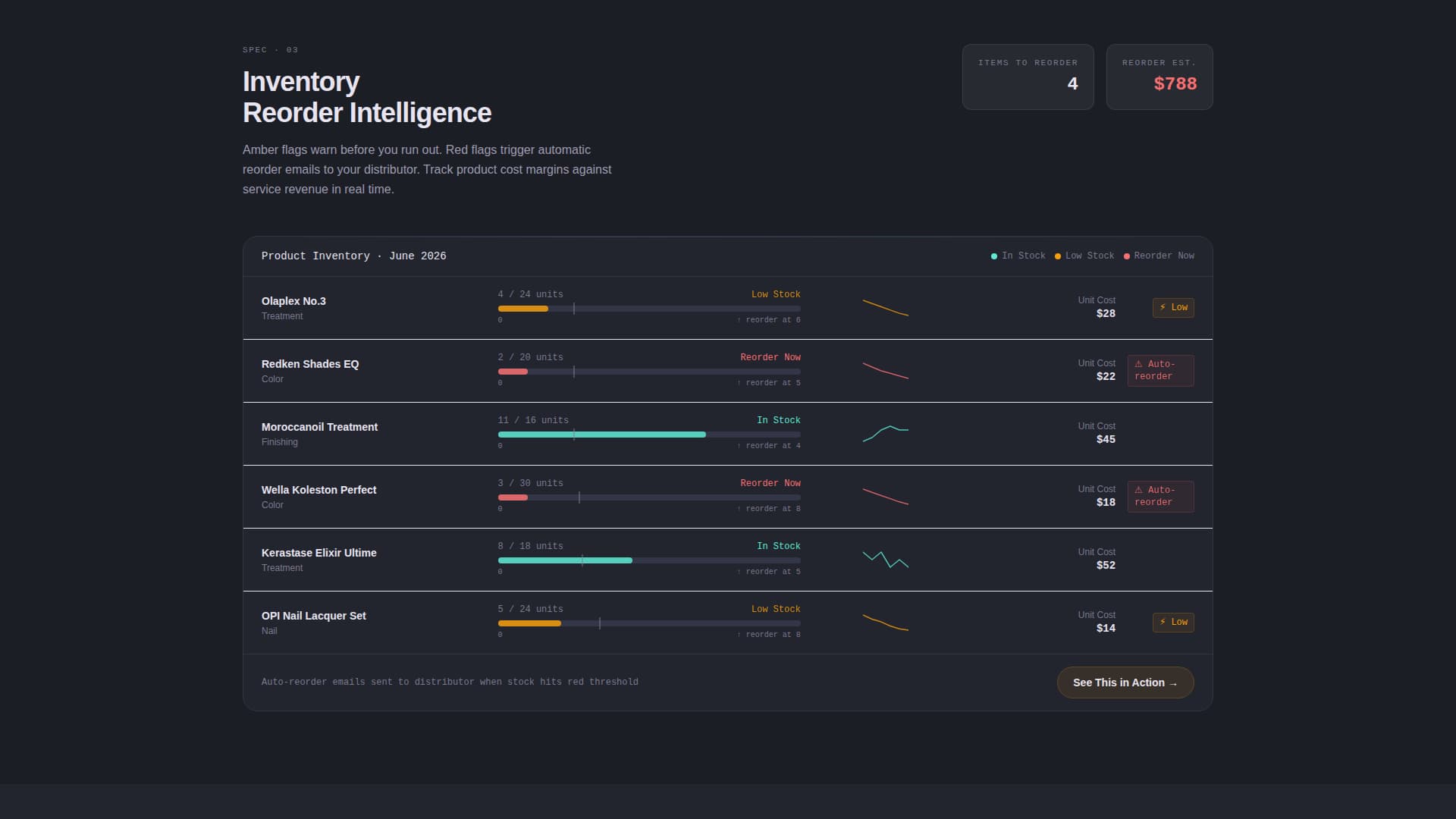Viewport: 1456px width, 819px height.
Task: Select the Redken Shades EQ stock level bar
Action: tap(649, 372)
